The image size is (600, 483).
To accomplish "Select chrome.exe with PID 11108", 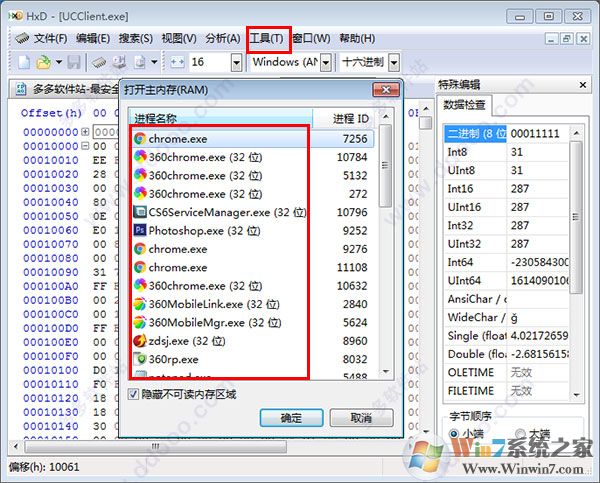I will click(251, 267).
